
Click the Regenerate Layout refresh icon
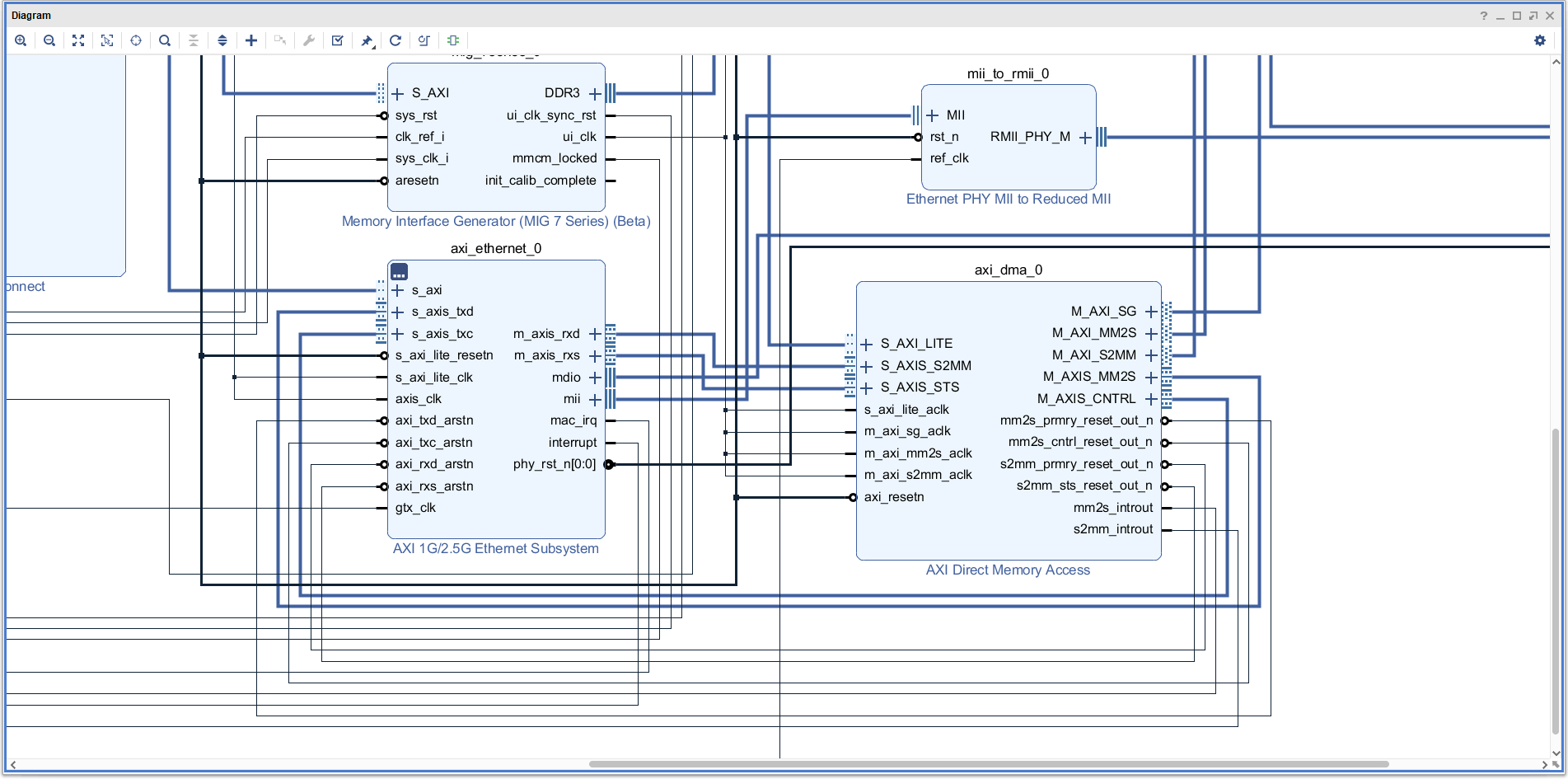[x=396, y=40]
